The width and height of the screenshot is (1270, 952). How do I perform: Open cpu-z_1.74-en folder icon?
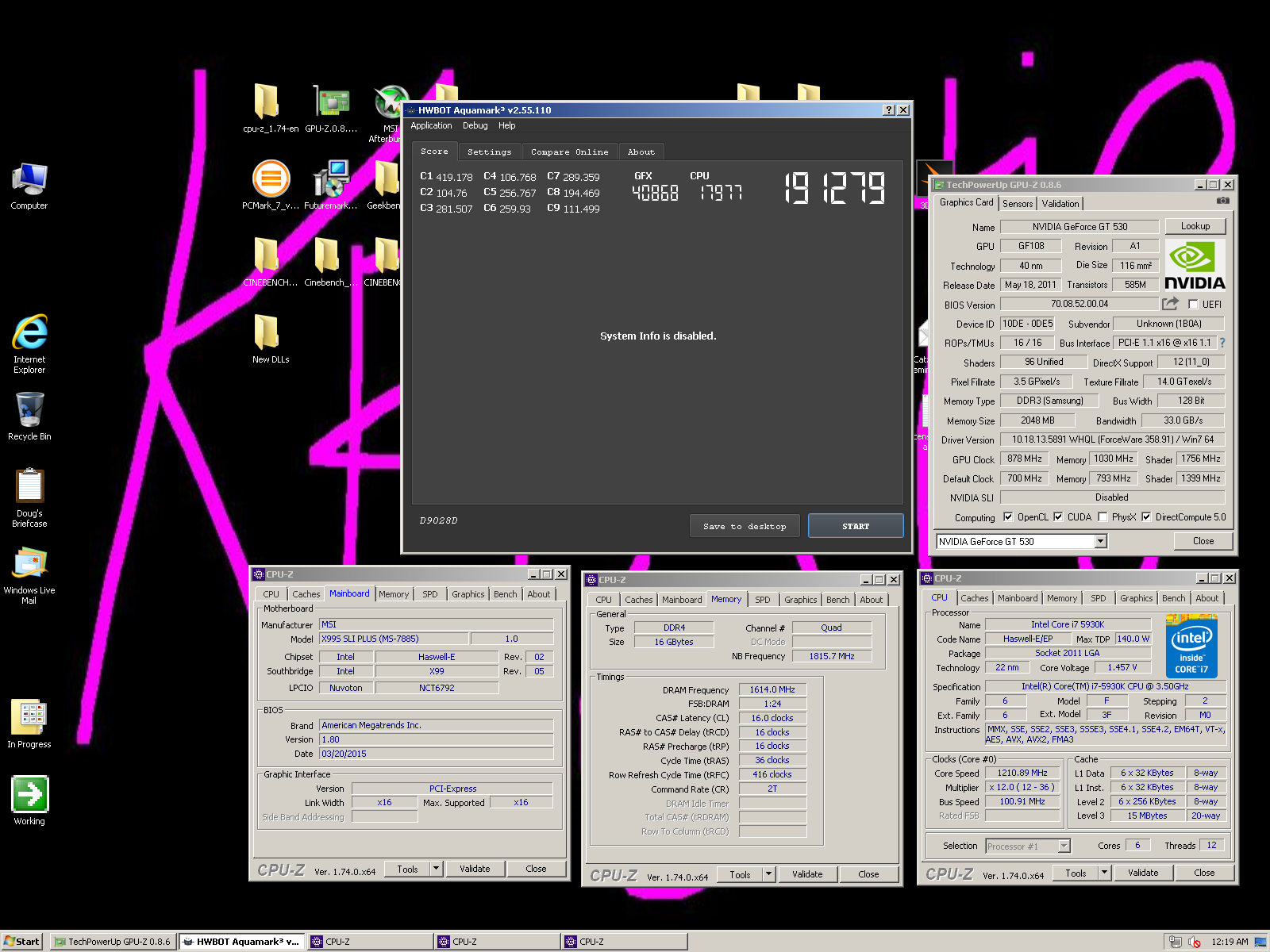[271, 108]
